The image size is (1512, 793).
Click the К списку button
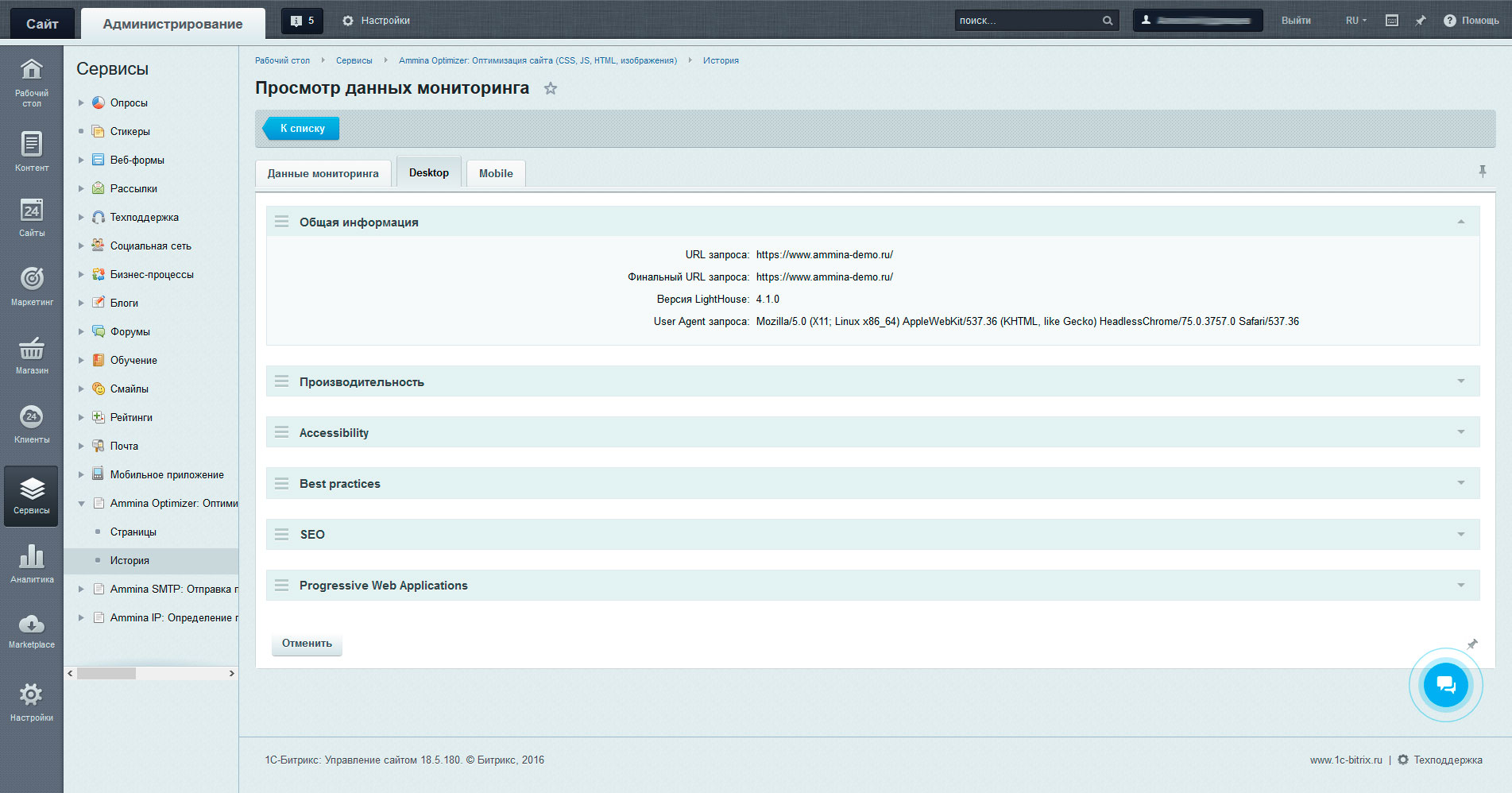pos(301,129)
